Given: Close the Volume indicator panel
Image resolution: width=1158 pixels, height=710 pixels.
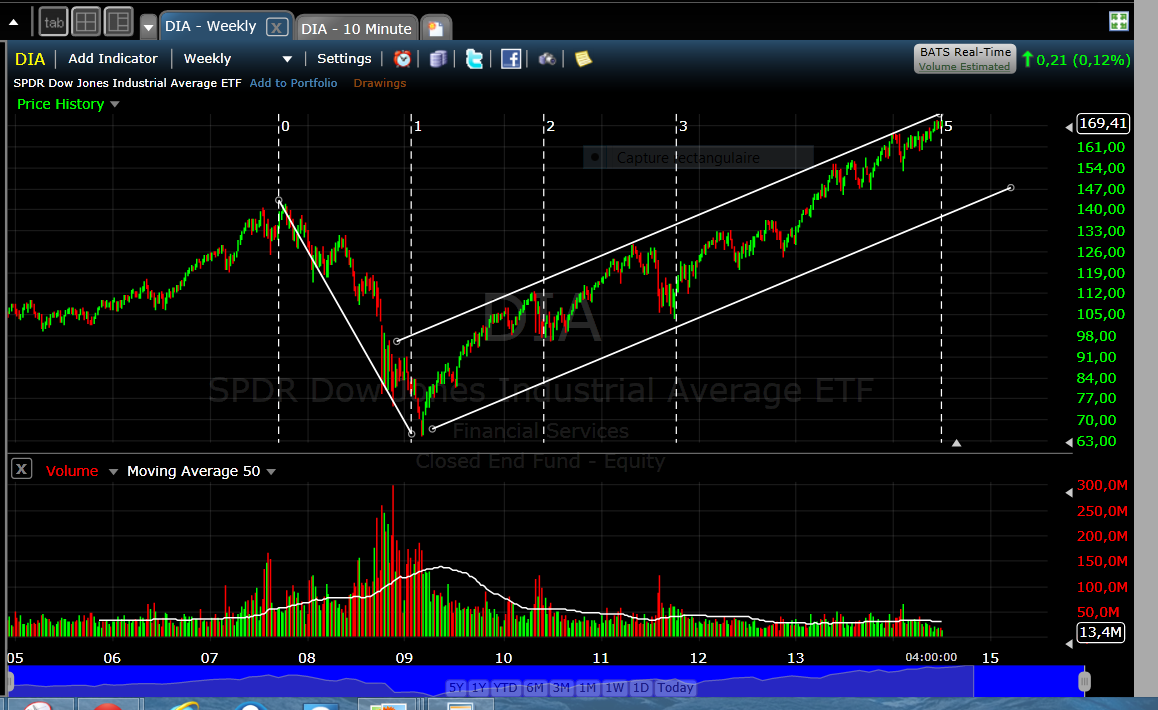Looking at the screenshot, I should coord(21,468).
